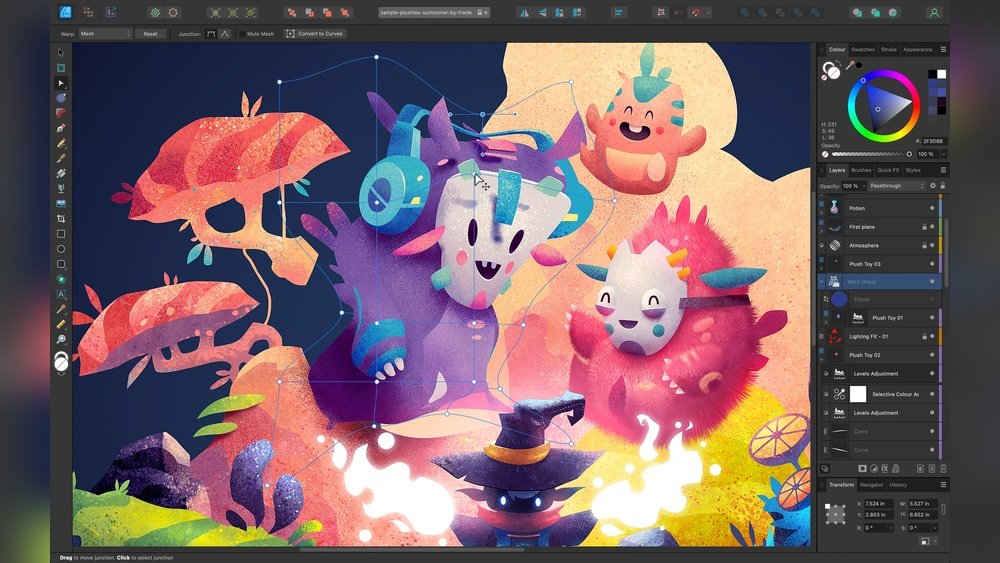Screen dimensions: 1000x563
Task: Toggle visibility of Selective Colour layer
Action: tap(932, 394)
